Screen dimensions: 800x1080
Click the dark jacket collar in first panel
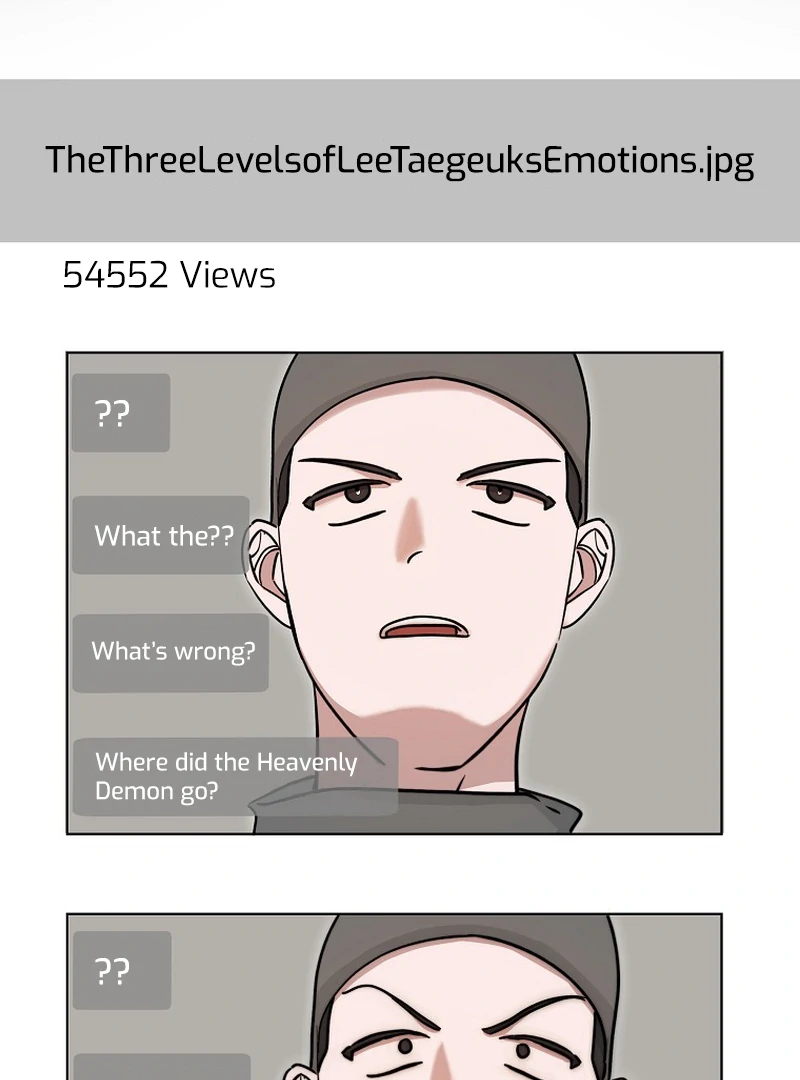(x=413, y=807)
